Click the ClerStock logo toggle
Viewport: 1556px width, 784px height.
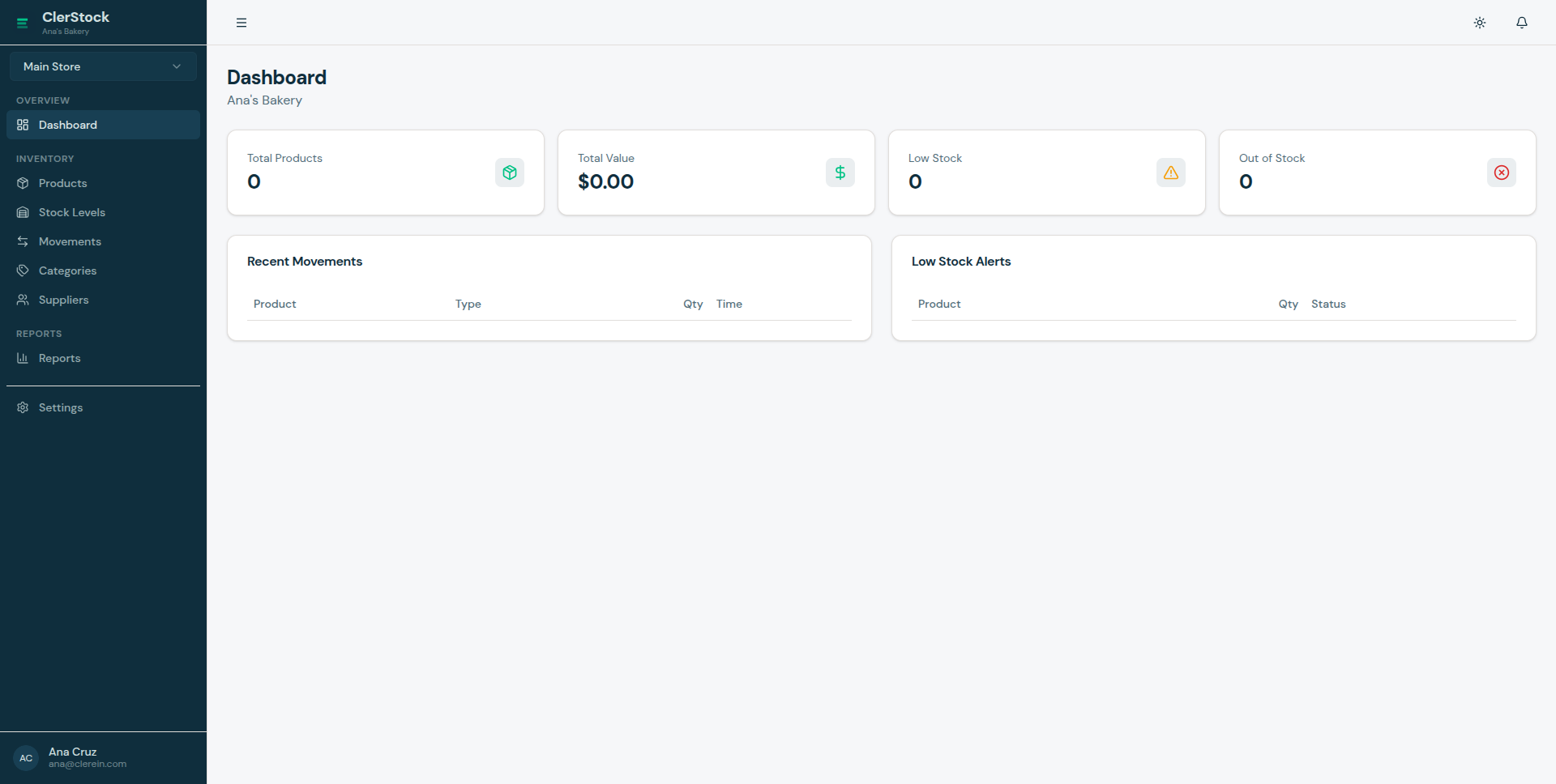(x=22, y=23)
